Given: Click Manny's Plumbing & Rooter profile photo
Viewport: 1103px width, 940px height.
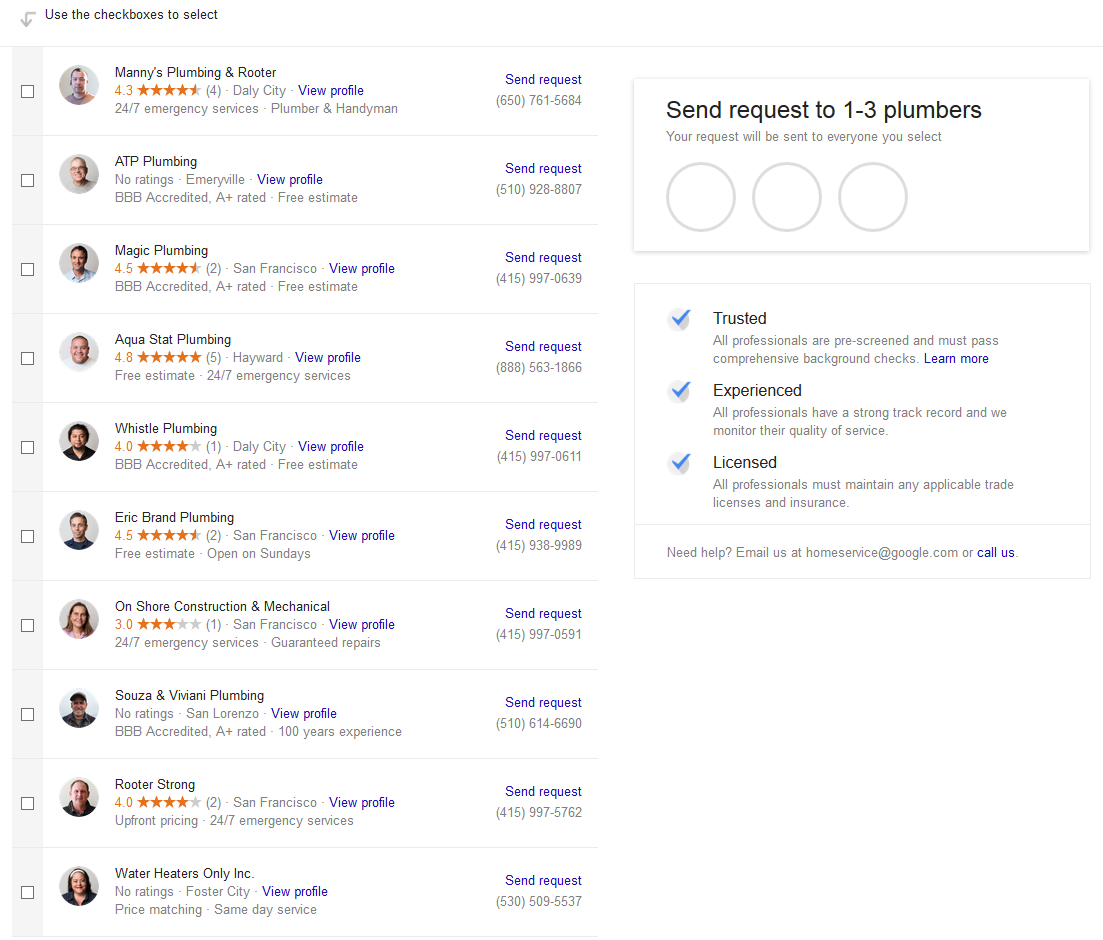Looking at the screenshot, I should click(x=79, y=86).
